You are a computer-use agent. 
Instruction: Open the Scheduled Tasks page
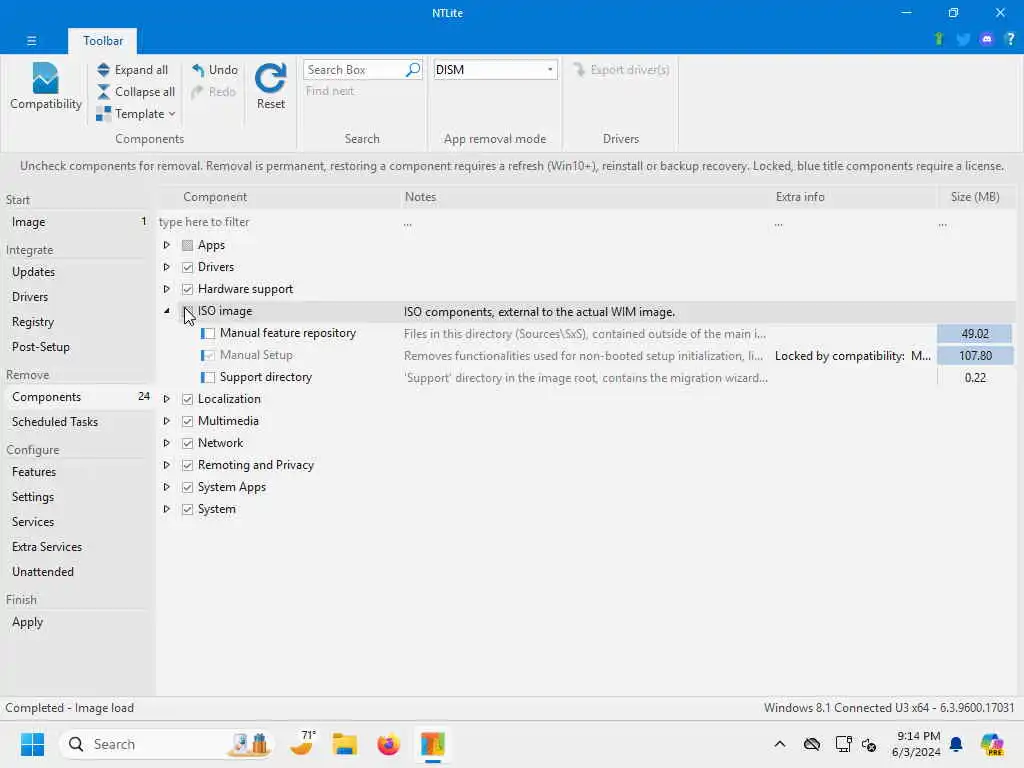click(77, 422)
